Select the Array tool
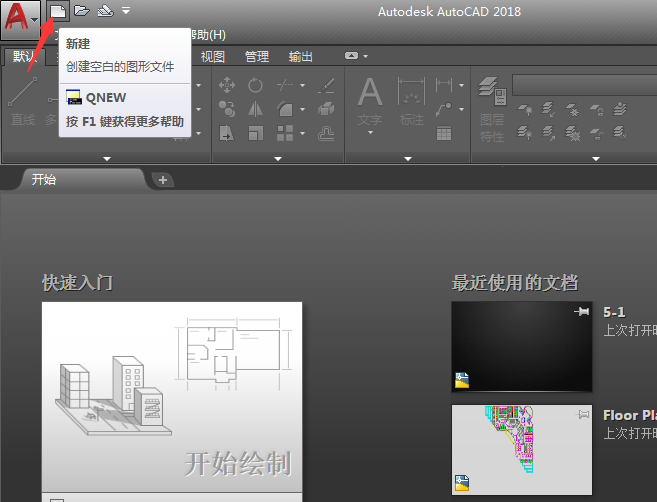The height and width of the screenshot is (502, 657). (x=285, y=134)
